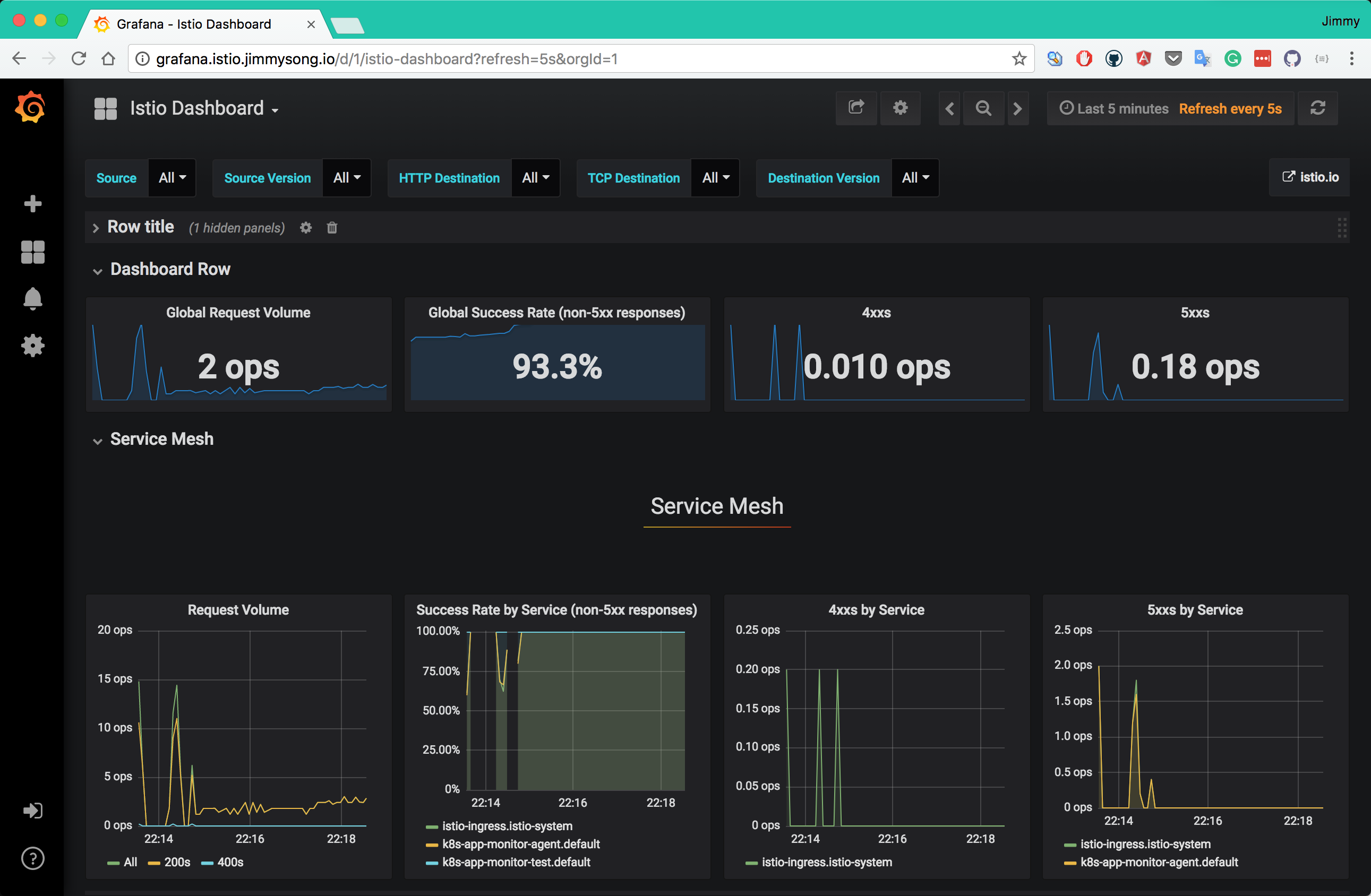Delete Row title using trash icon
Screen dimensions: 1371x896
click(x=332, y=228)
